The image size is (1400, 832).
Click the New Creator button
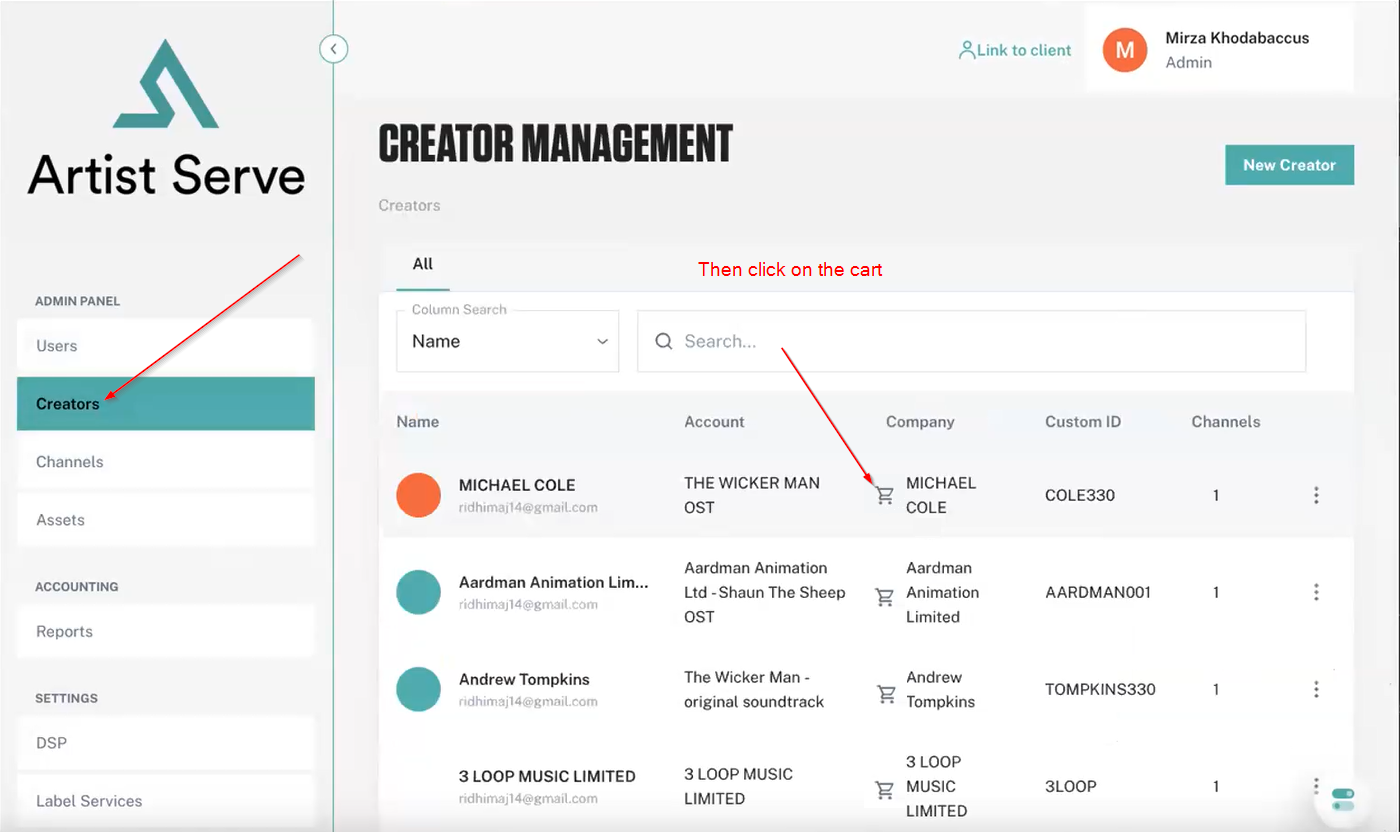pos(1289,165)
